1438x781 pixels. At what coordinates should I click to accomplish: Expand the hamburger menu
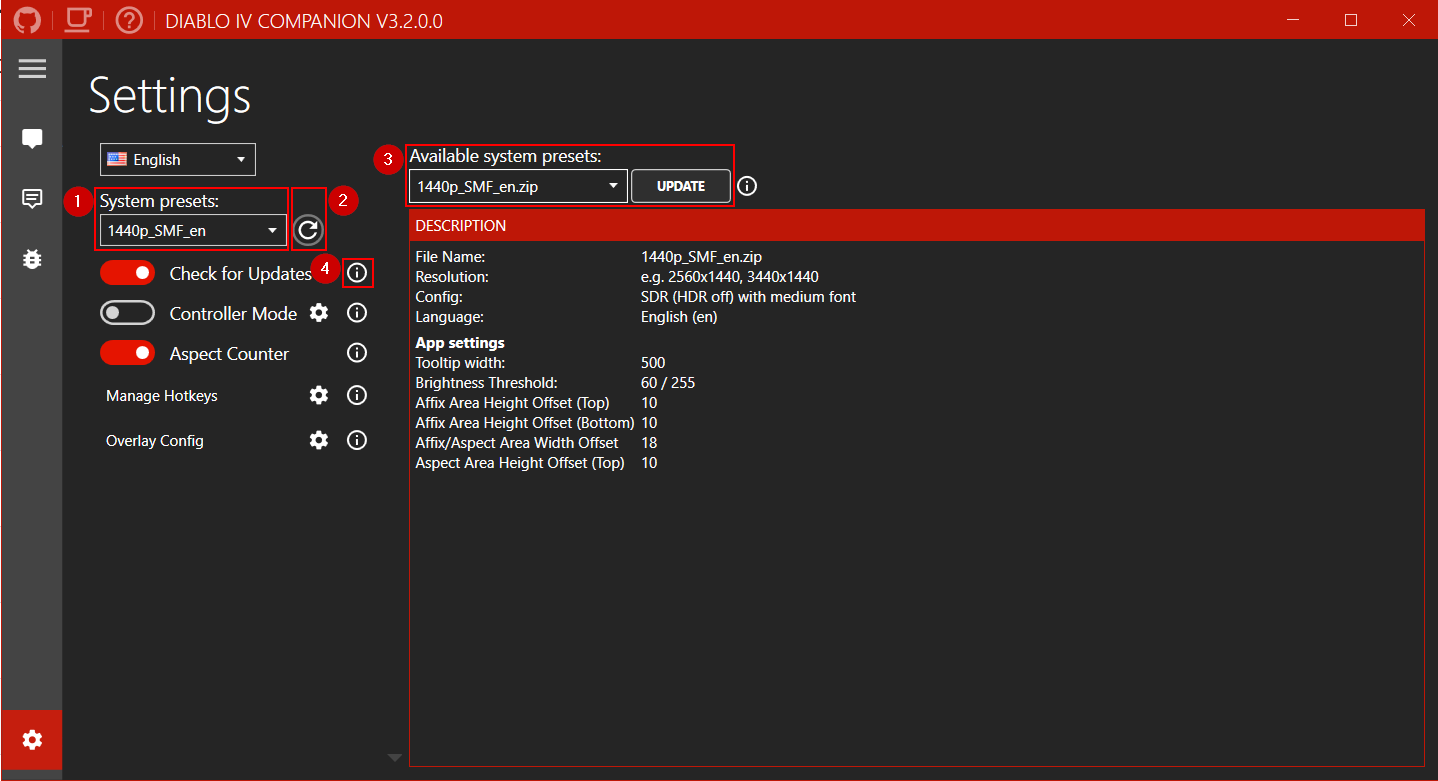point(32,68)
